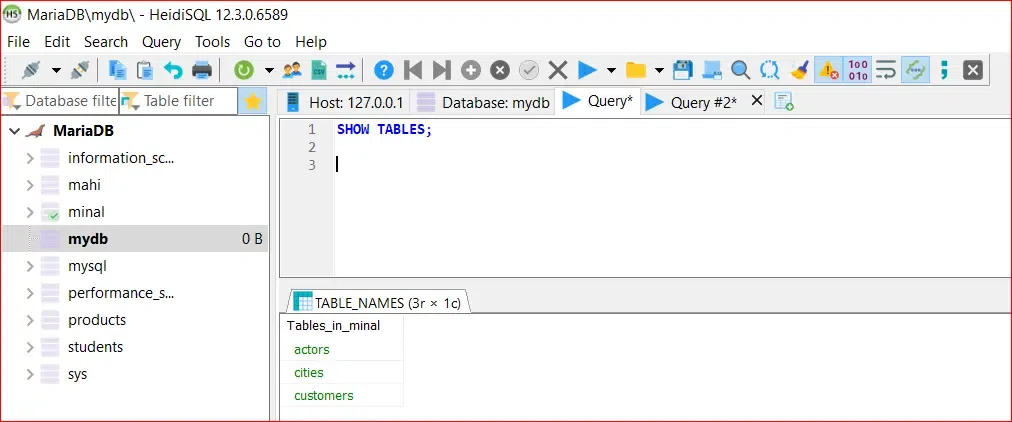Open the File menu

pos(18,42)
